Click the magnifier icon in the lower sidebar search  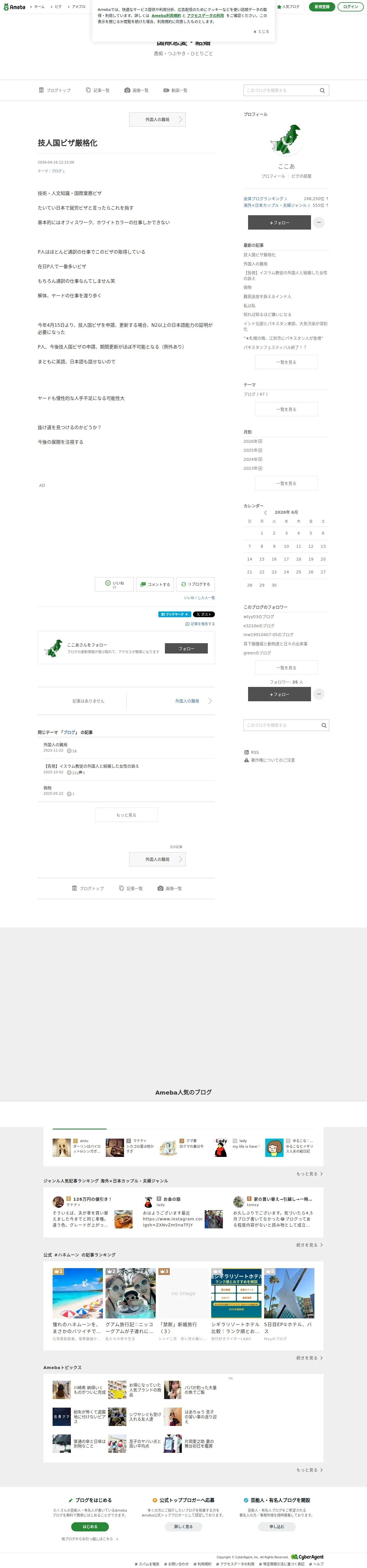click(324, 725)
